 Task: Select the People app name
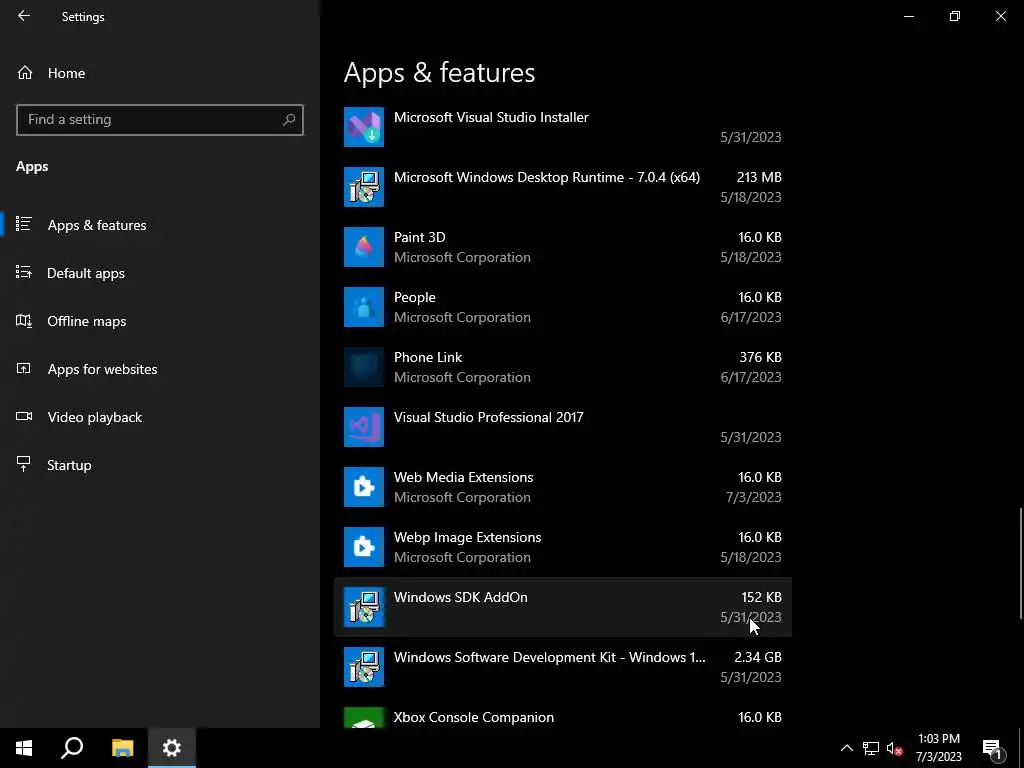(x=415, y=297)
